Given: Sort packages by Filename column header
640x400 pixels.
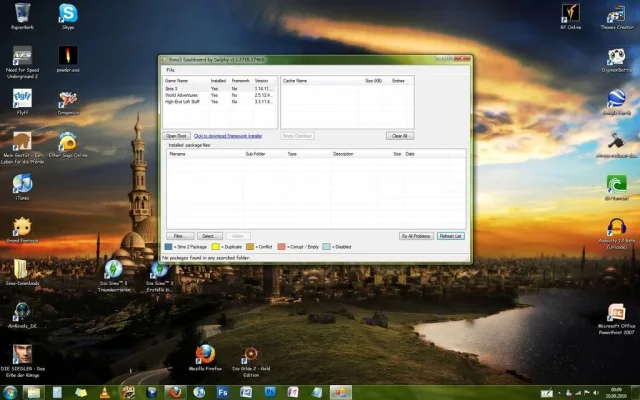Looking at the screenshot, I should pos(205,154).
